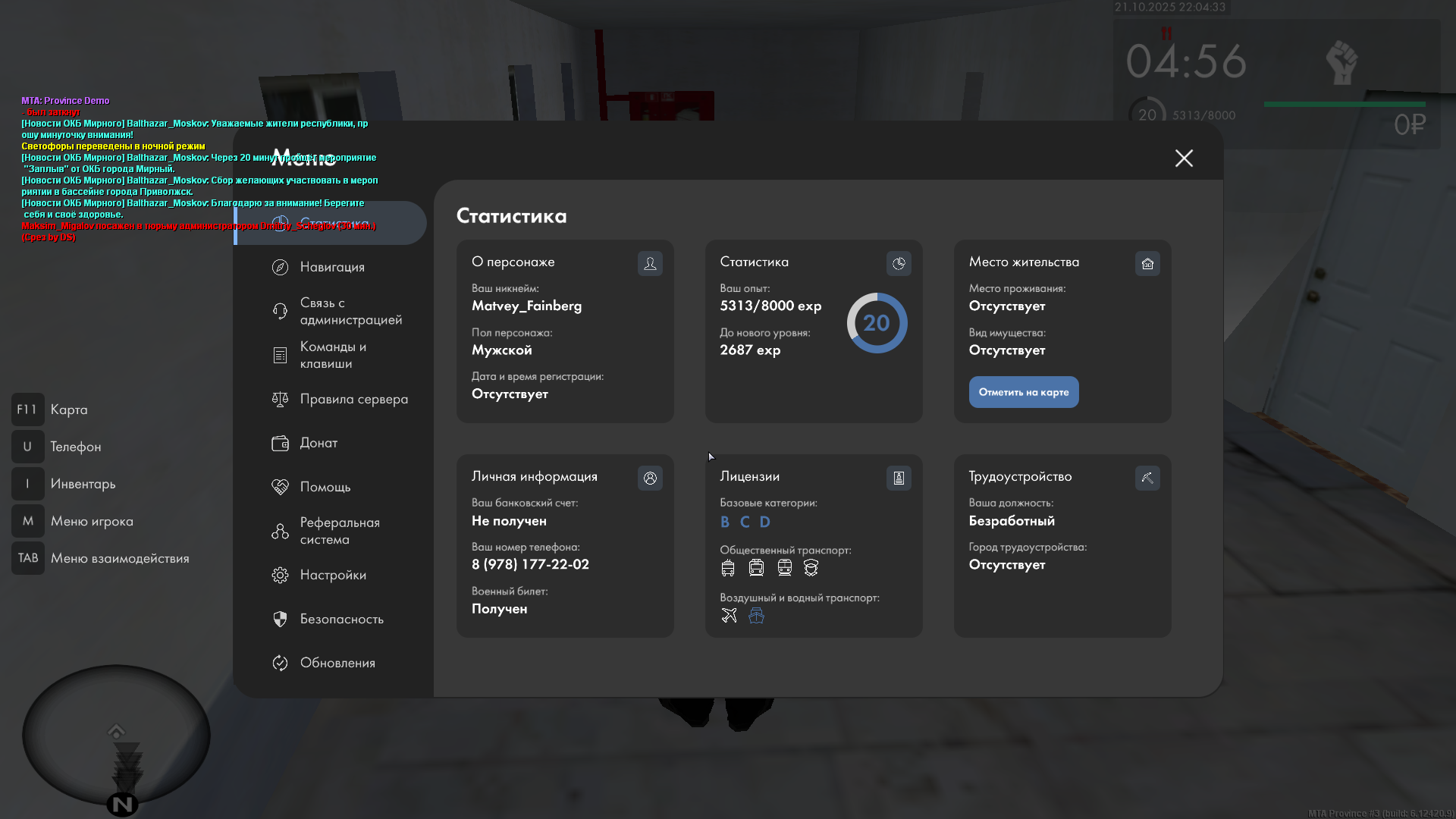Click the house icon in Место жительства card
This screenshot has height=819, width=1456.
pos(1147,263)
